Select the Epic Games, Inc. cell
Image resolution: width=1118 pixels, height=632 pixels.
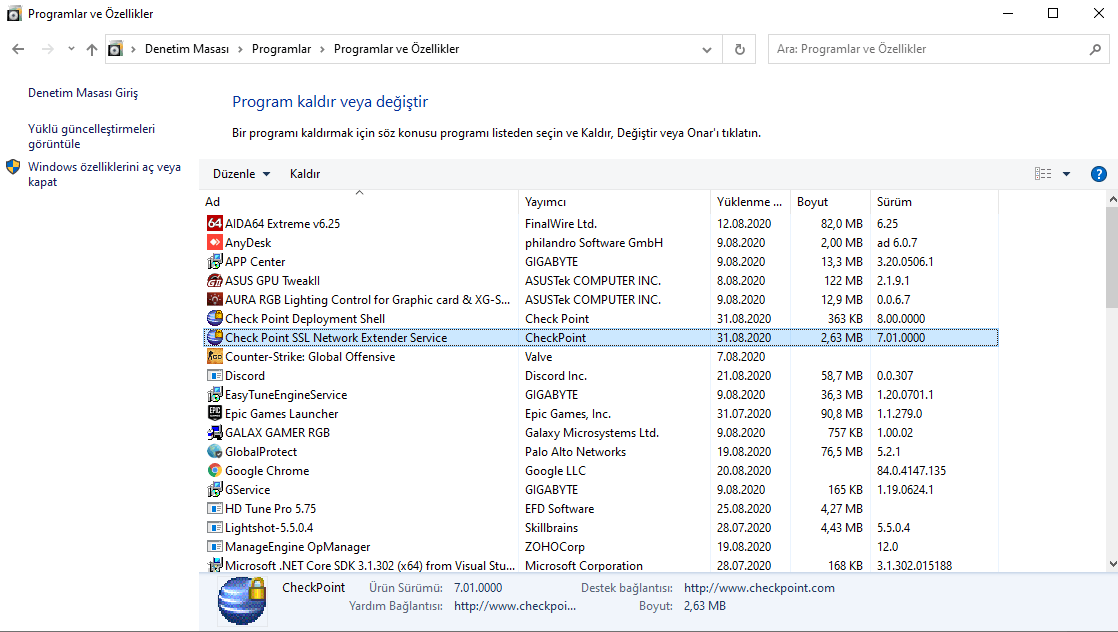pyautogui.click(x=568, y=414)
